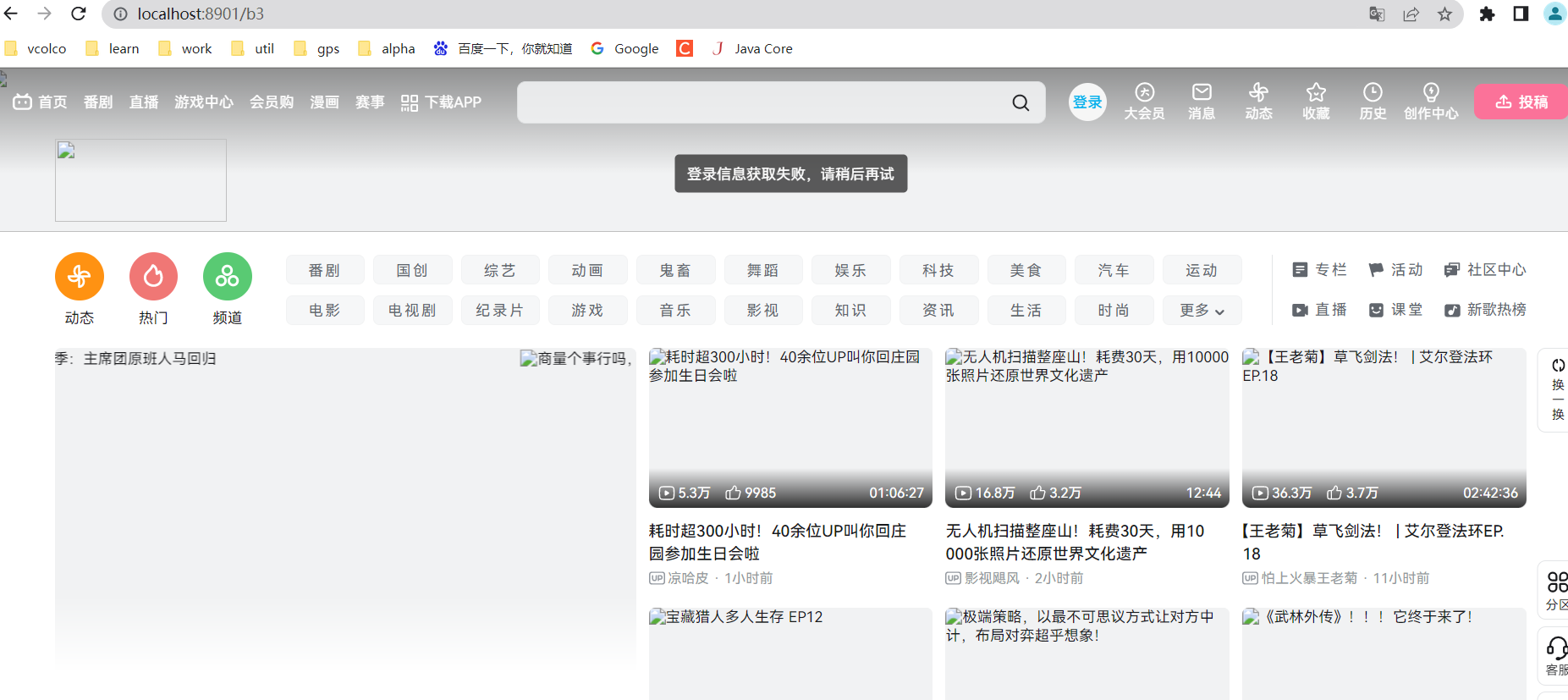Screen dimensions: 1568x700
Task: Select 音乐 category button
Action: (x=675, y=310)
